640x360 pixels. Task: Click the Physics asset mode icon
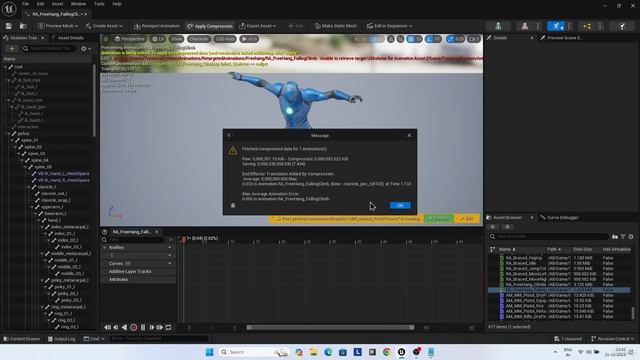click(622, 26)
